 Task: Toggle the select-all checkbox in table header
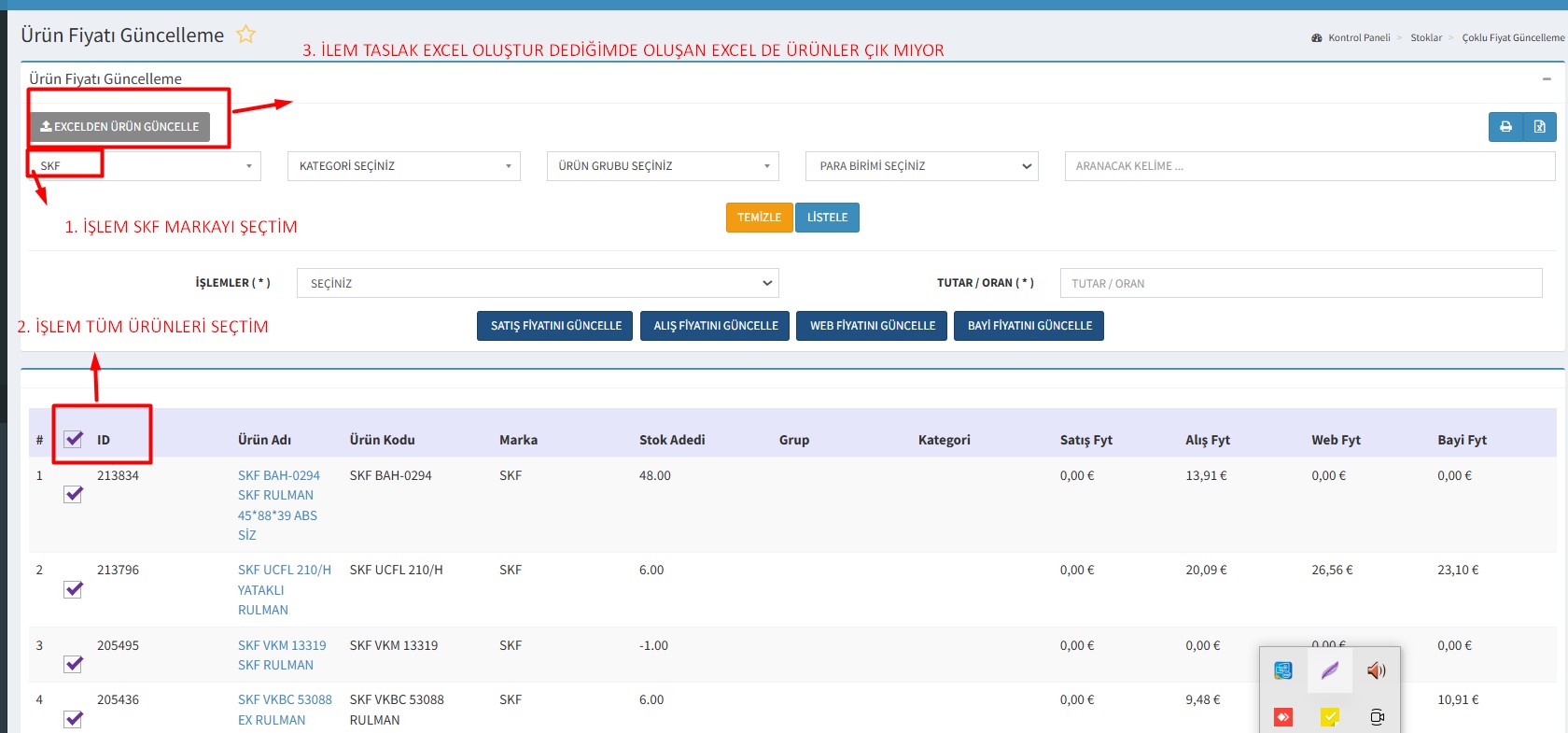[x=74, y=439]
